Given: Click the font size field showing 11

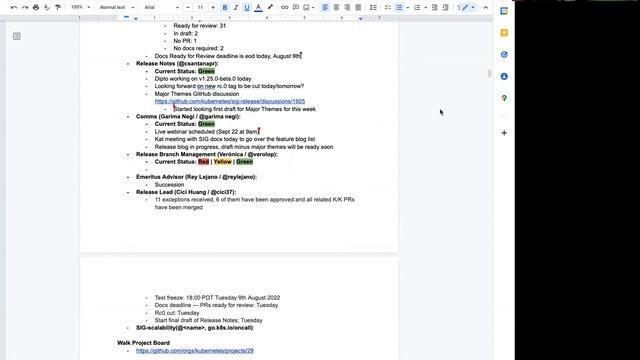Looking at the screenshot, I should tap(200, 7).
